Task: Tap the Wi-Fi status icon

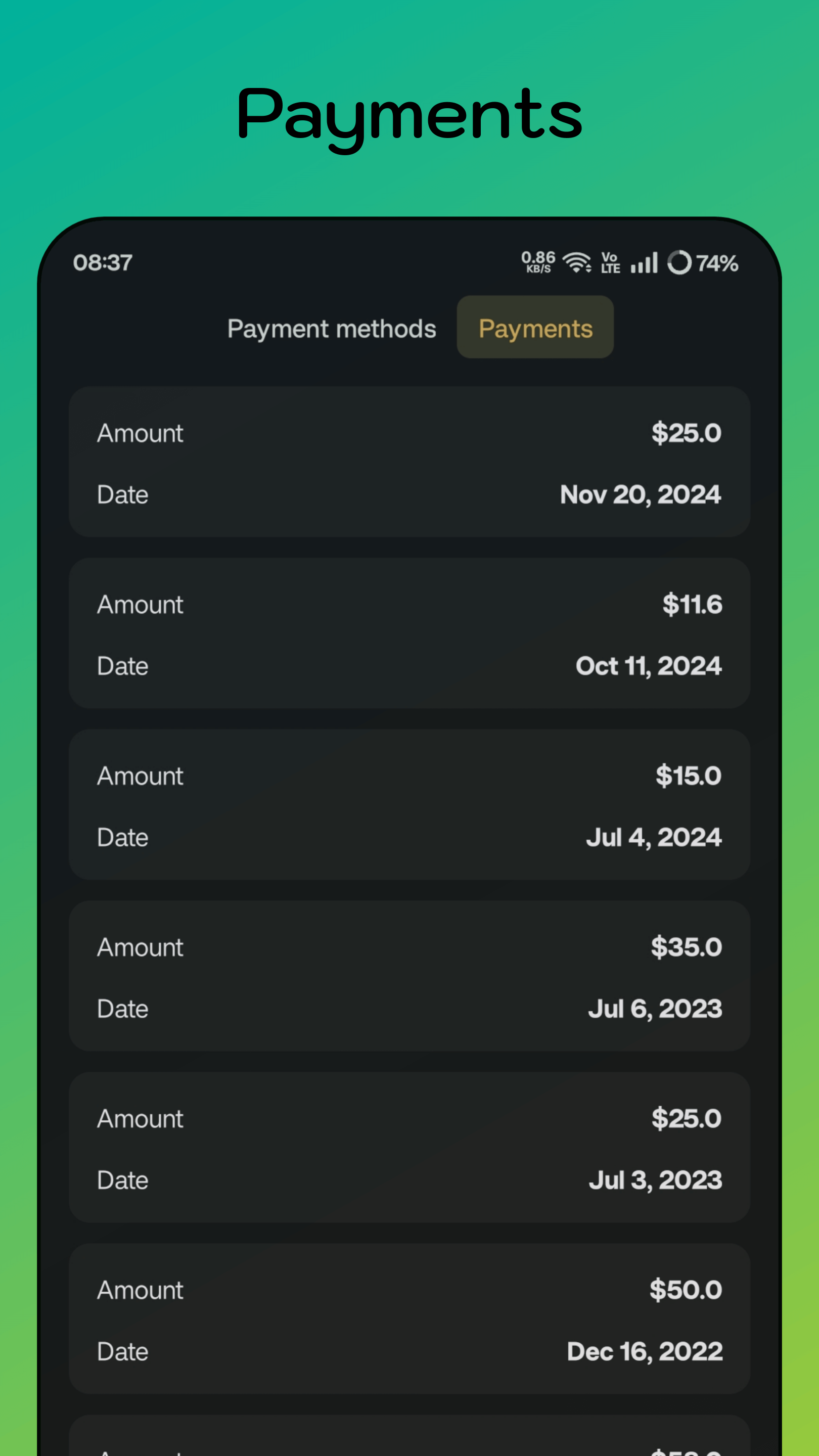Action: tap(576, 263)
